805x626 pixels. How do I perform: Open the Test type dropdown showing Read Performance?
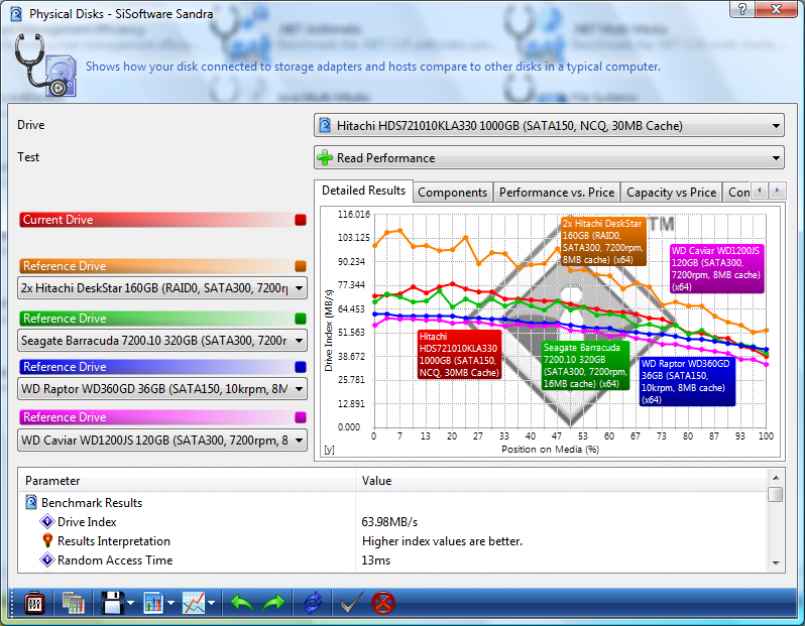point(549,158)
